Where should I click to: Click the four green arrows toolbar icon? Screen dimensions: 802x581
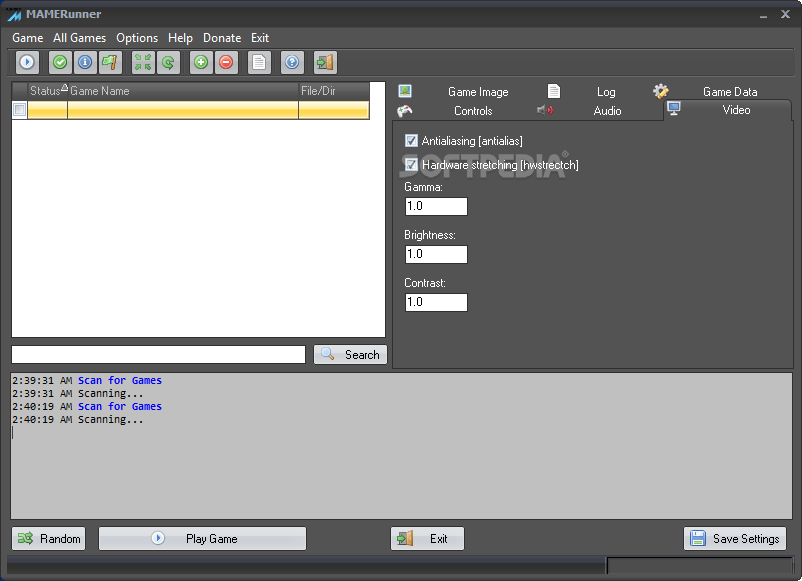coord(143,62)
